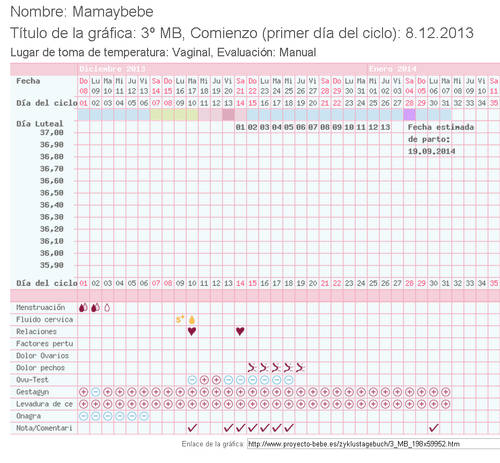Click luteal day number '01'
500x463 pixels.
(x=240, y=127)
